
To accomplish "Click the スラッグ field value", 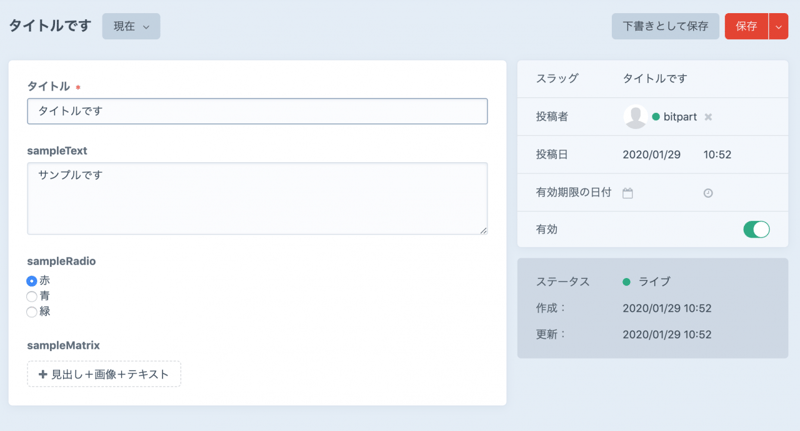I will [x=655, y=78].
